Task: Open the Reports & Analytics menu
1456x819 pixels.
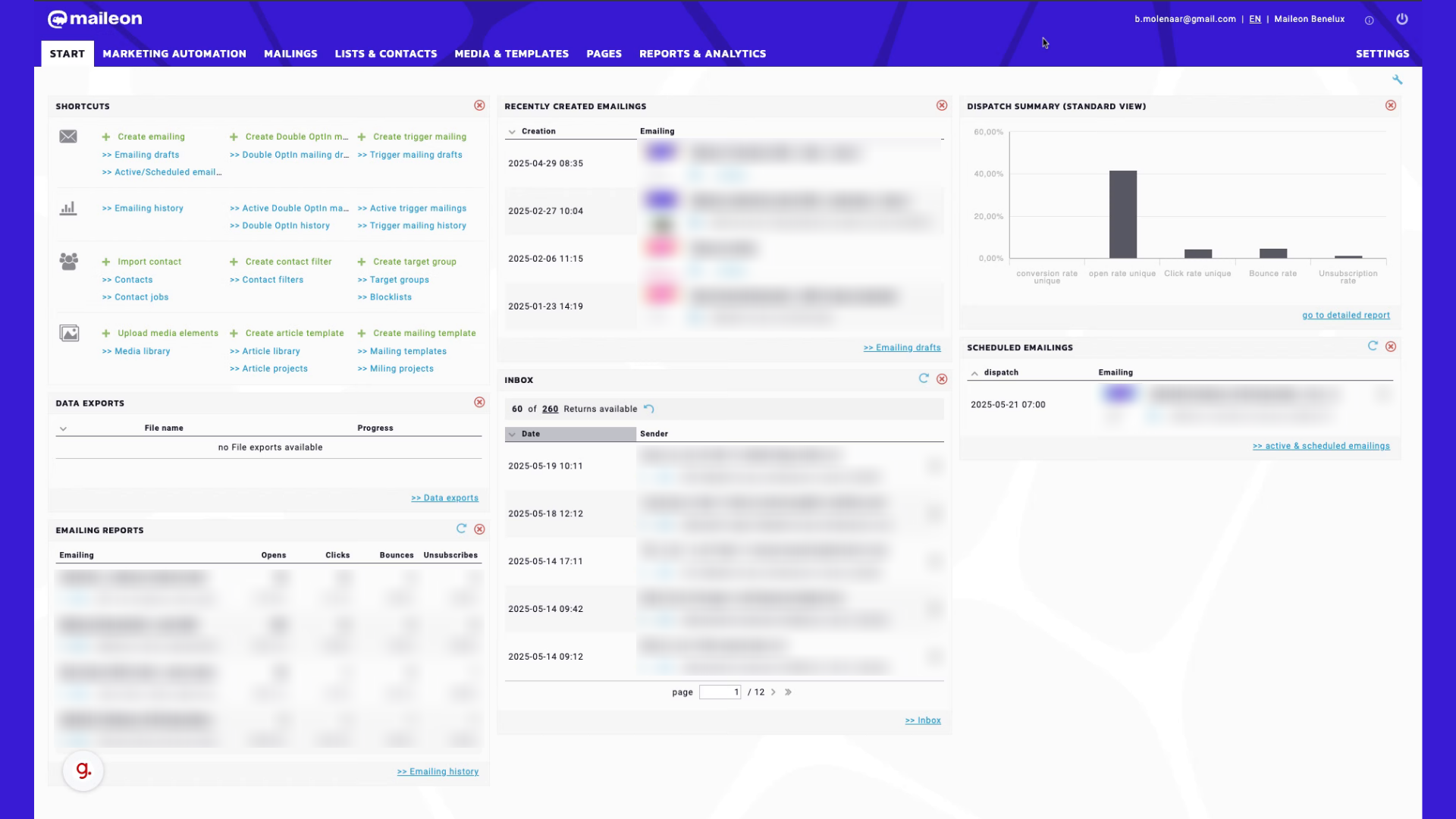Action: pos(702,54)
